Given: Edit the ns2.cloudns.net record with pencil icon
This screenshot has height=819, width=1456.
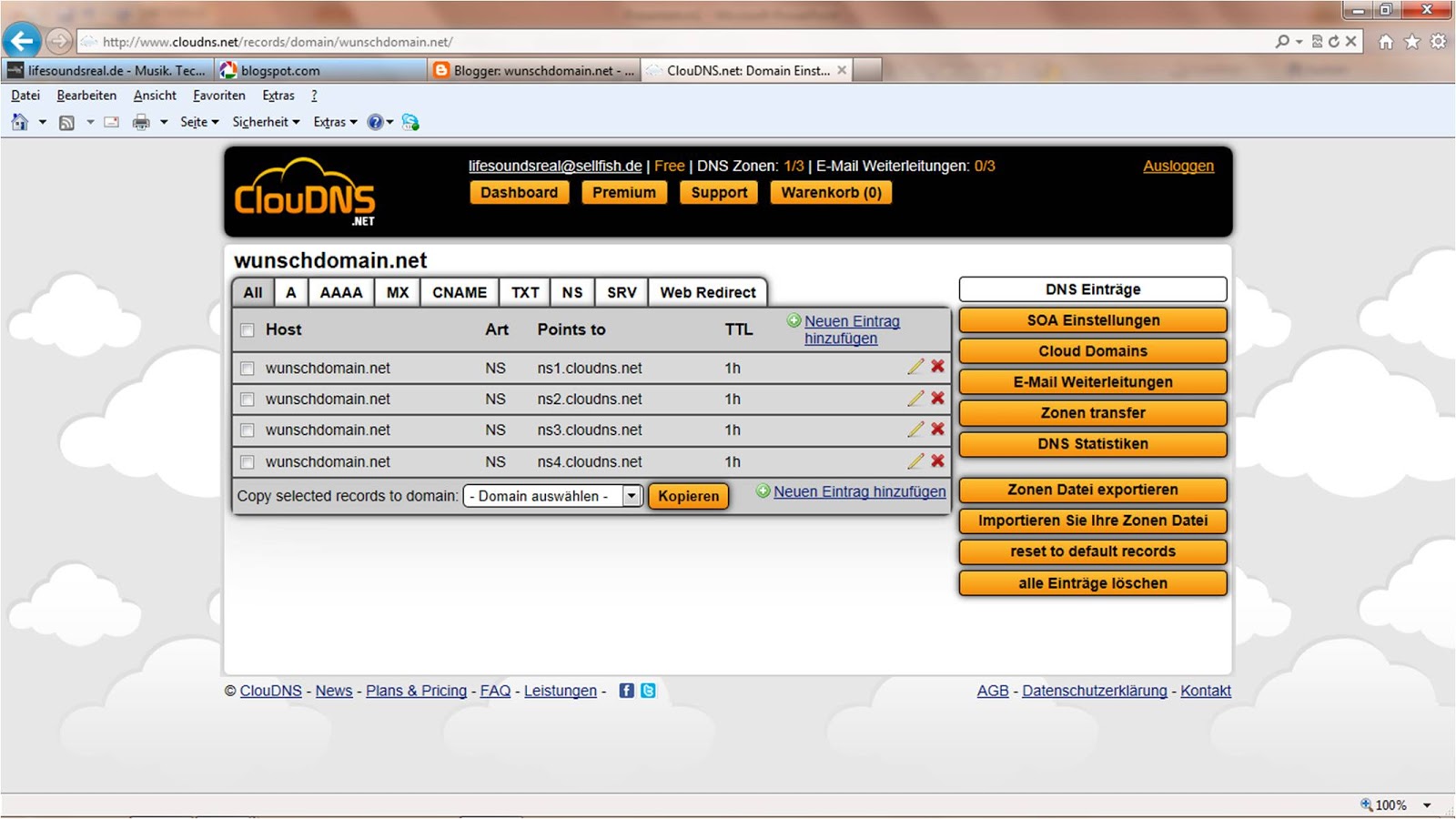Looking at the screenshot, I should click(x=915, y=398).
